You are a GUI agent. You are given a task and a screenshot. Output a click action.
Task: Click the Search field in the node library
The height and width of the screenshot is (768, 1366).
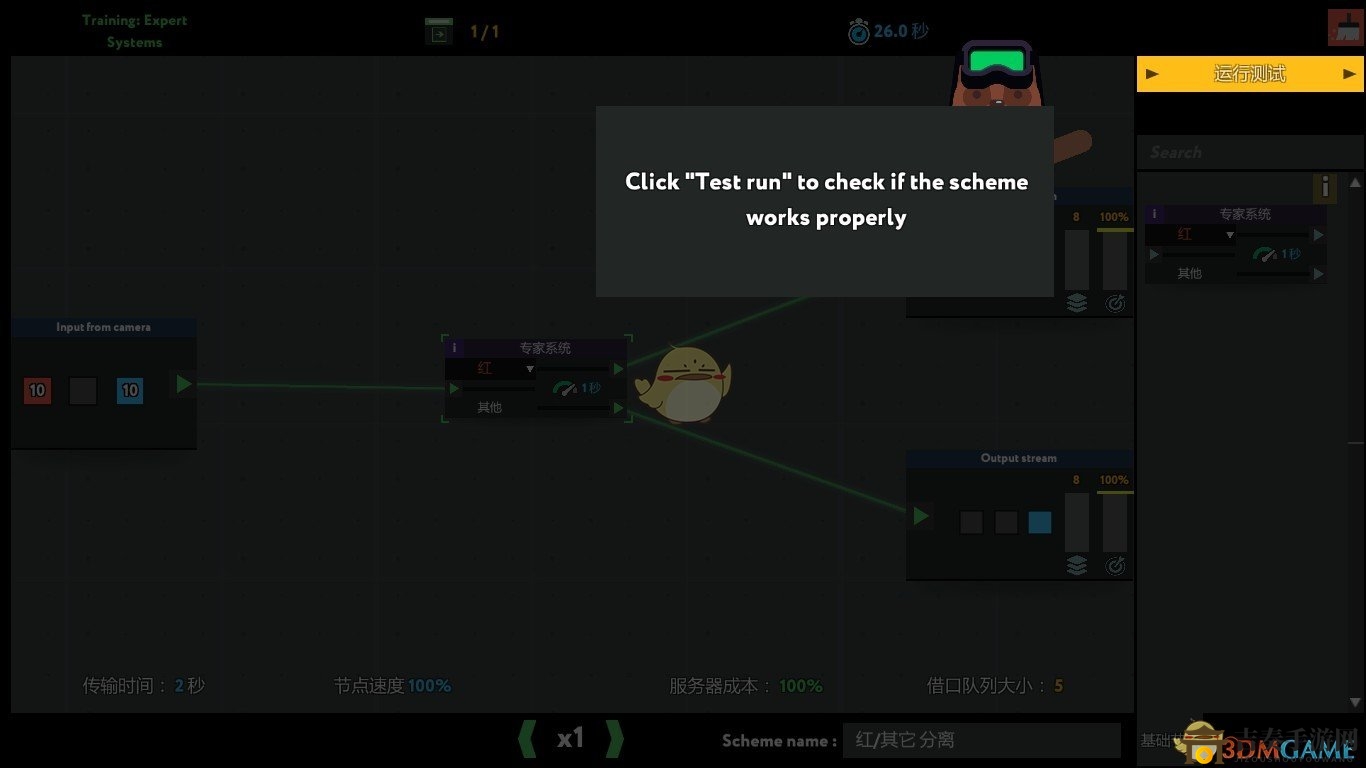click(1235, 153)
